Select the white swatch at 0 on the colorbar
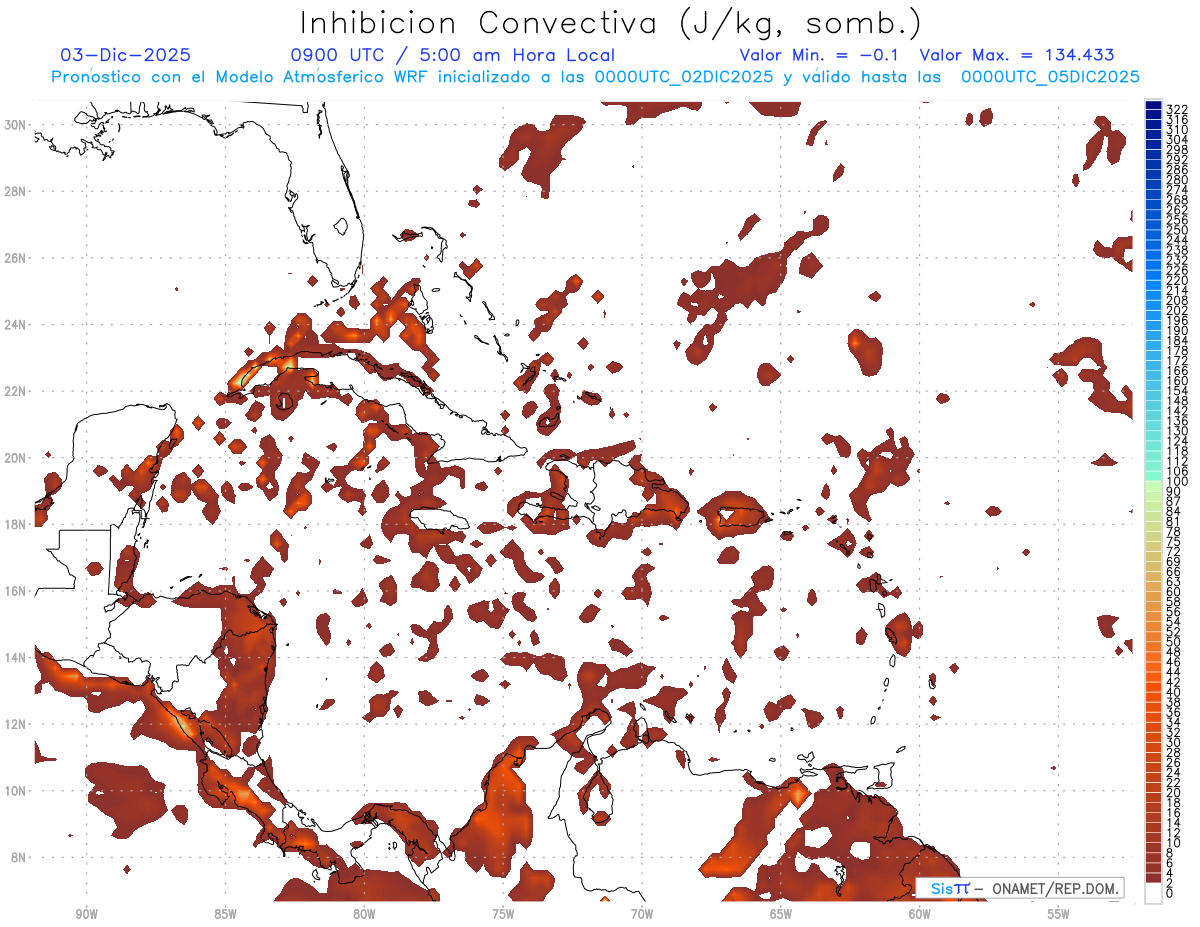Viewport: 1200px width, 927px height. click(x=1153, y=892)
